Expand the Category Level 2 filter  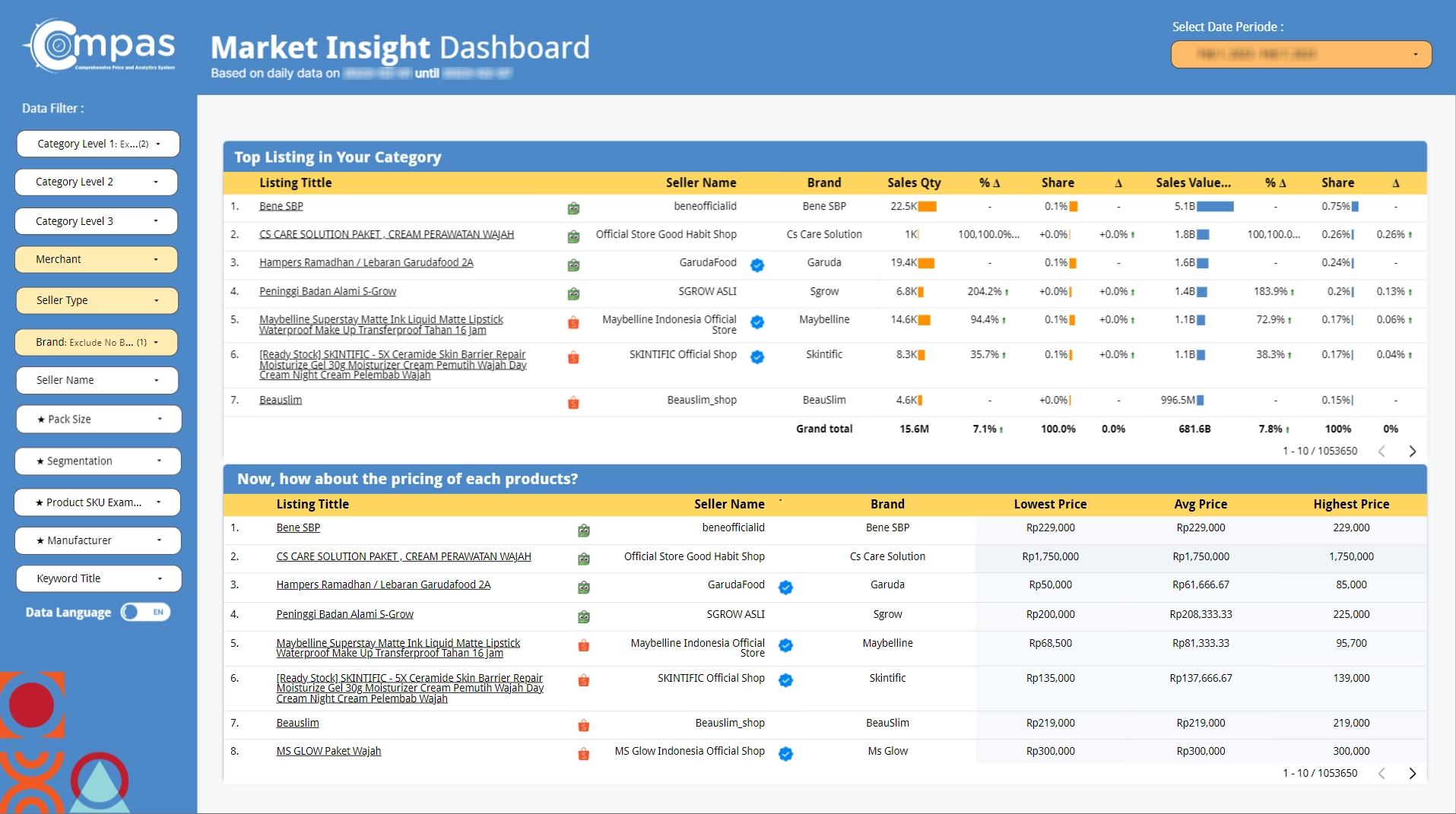pyautogui.click(x=97, y=182)
